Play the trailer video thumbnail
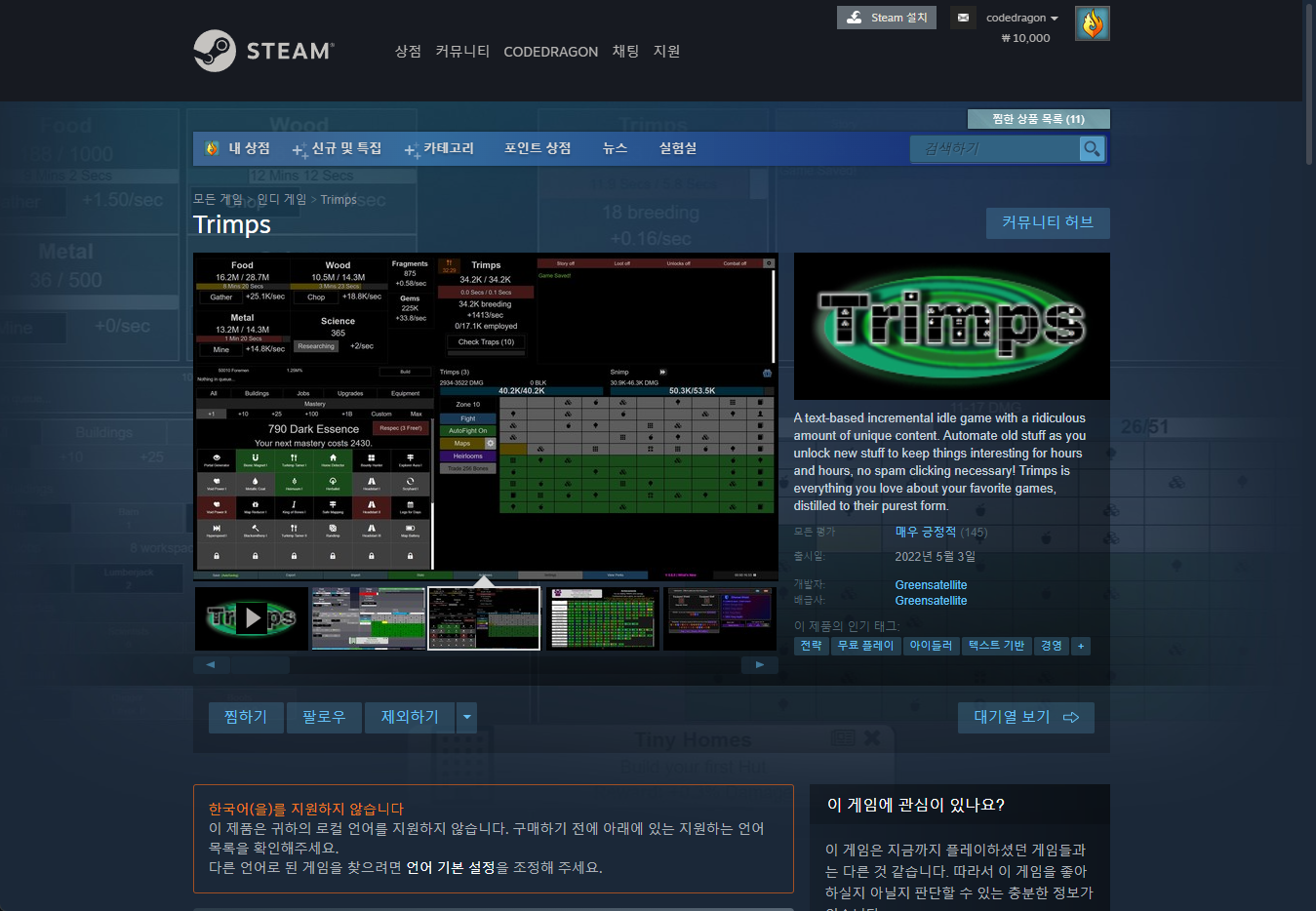Screen dimensions: 1316x911 tap(252, 618)
